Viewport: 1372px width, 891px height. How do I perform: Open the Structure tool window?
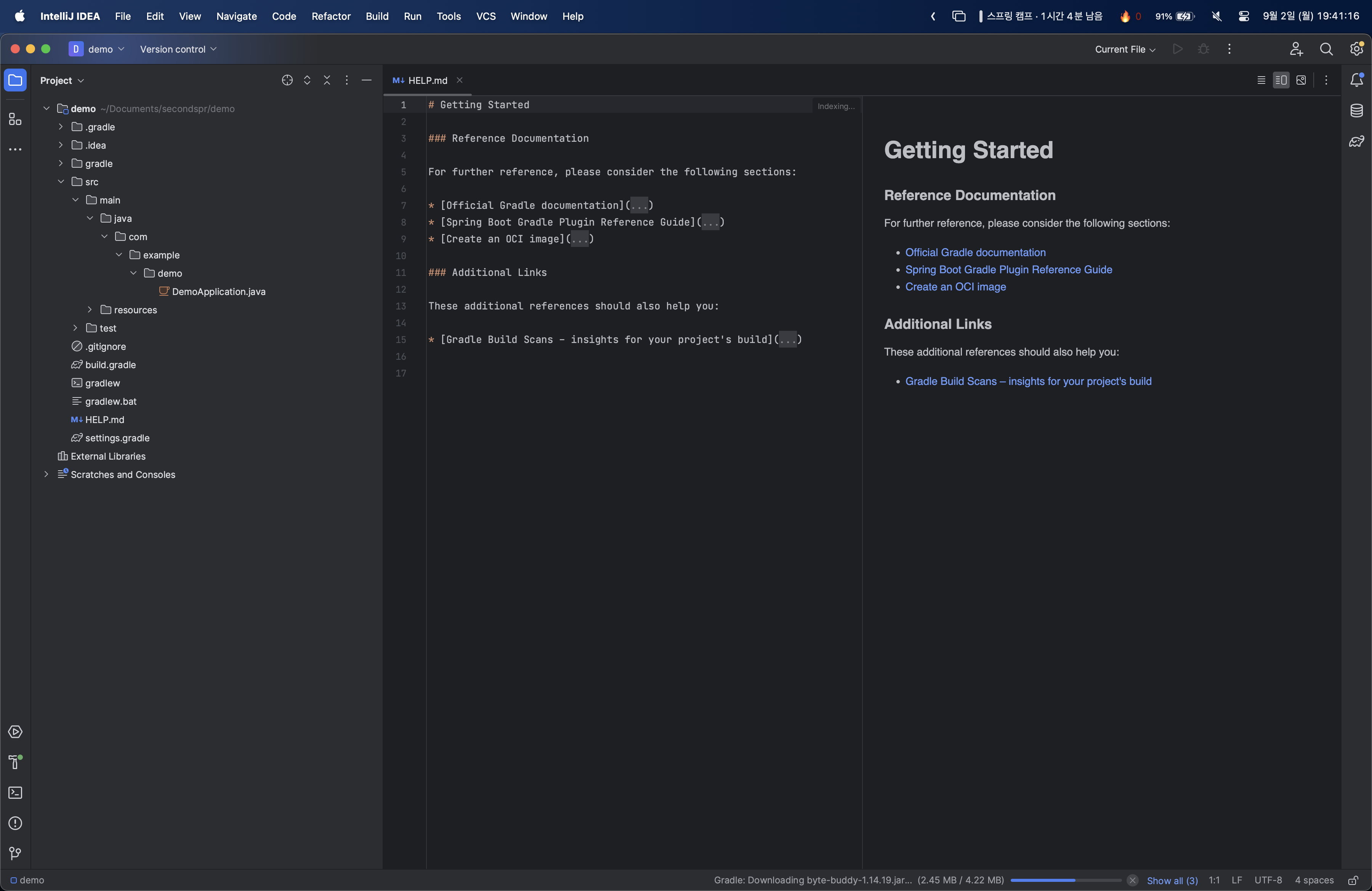[x=16, y=119]
